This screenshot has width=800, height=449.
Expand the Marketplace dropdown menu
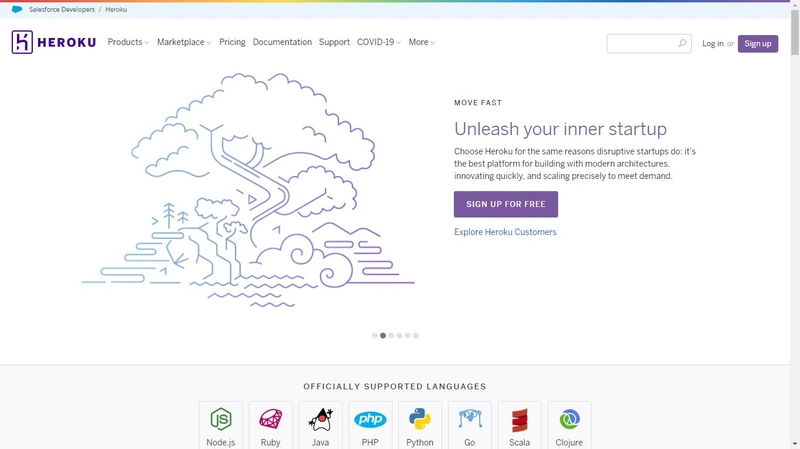pos(184,42)
